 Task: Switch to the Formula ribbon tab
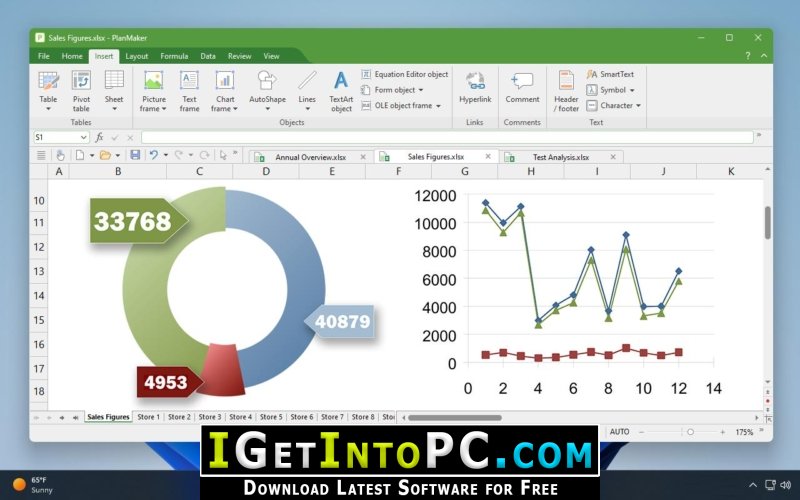click(x=174, y=56)
